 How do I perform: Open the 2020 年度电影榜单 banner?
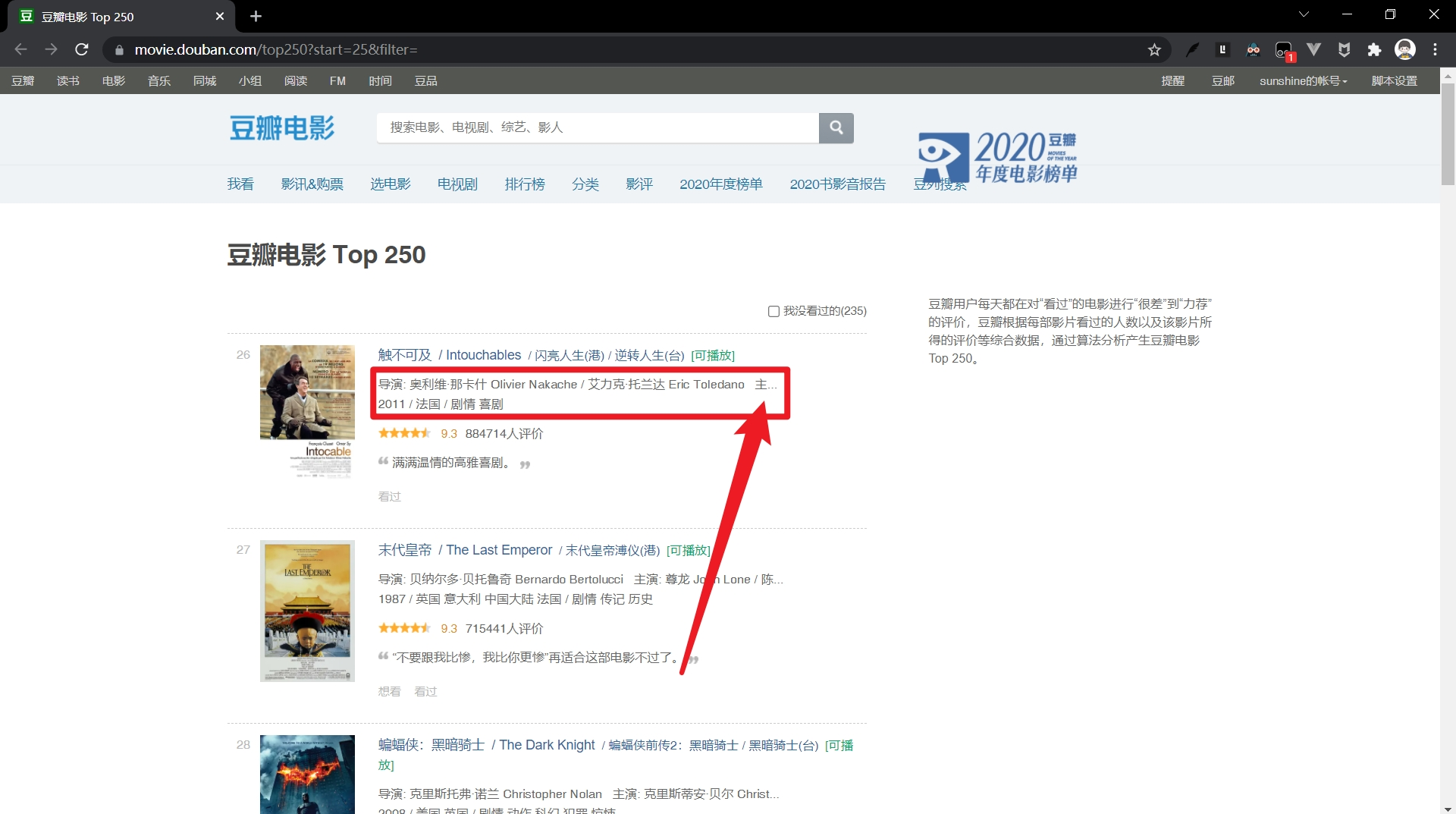pos(998,158)
